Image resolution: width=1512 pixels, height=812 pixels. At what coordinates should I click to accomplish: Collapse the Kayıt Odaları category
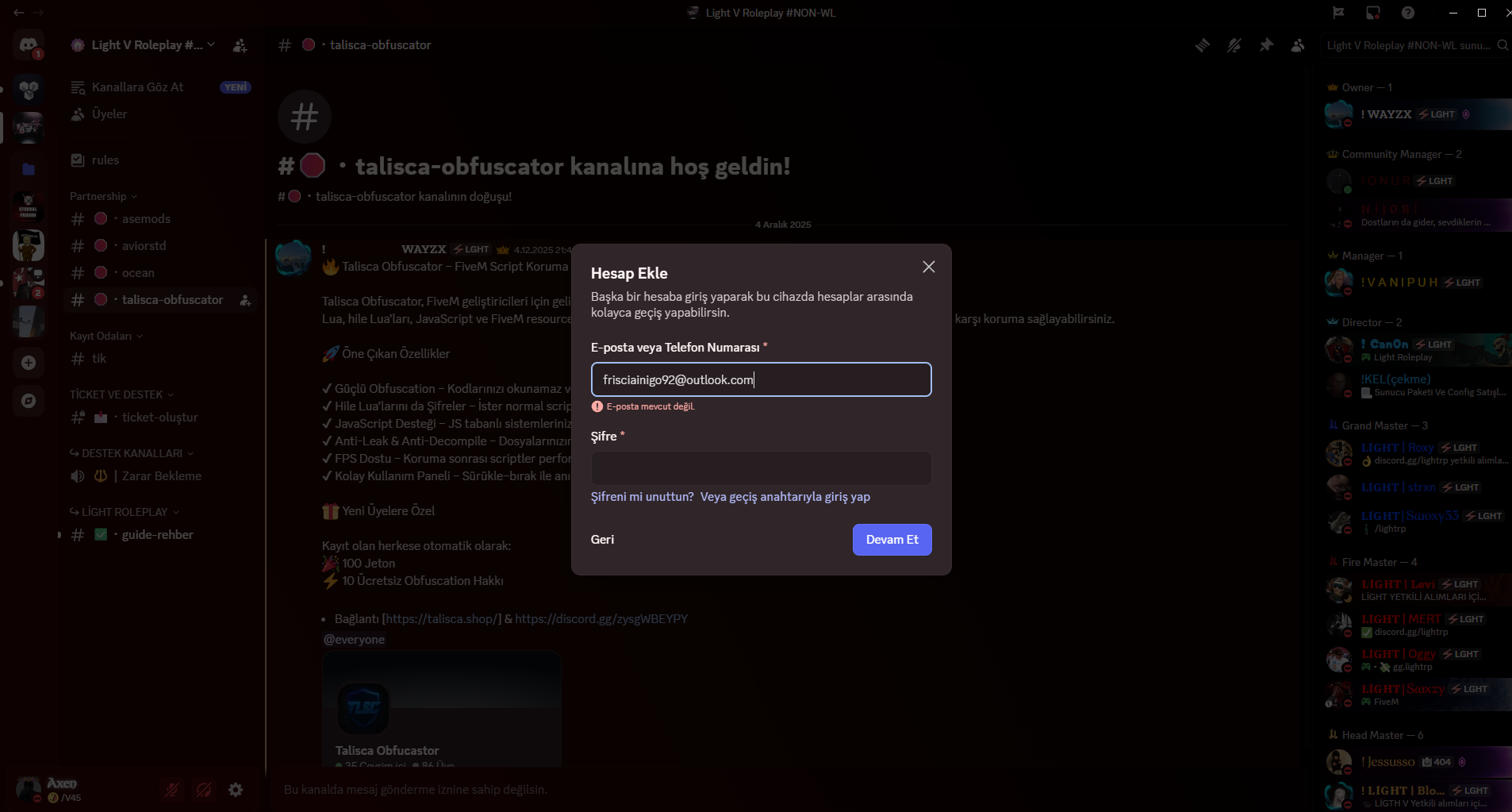tap(106, 336)
